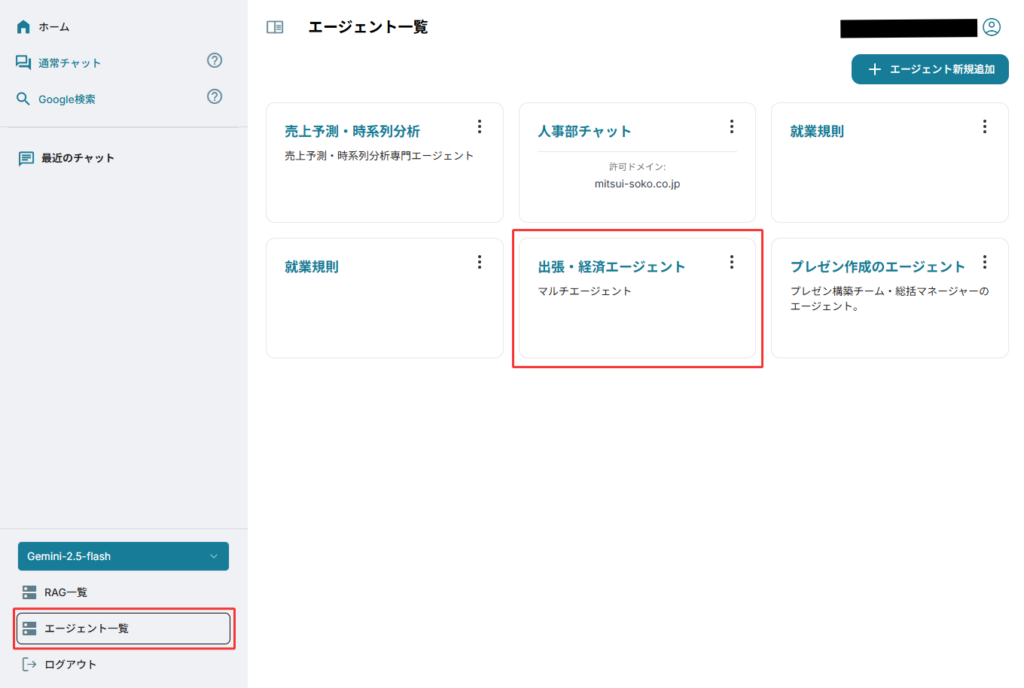Open the user profile account icon
This screenshot has height=688, width=1024.
pos(991,27)
